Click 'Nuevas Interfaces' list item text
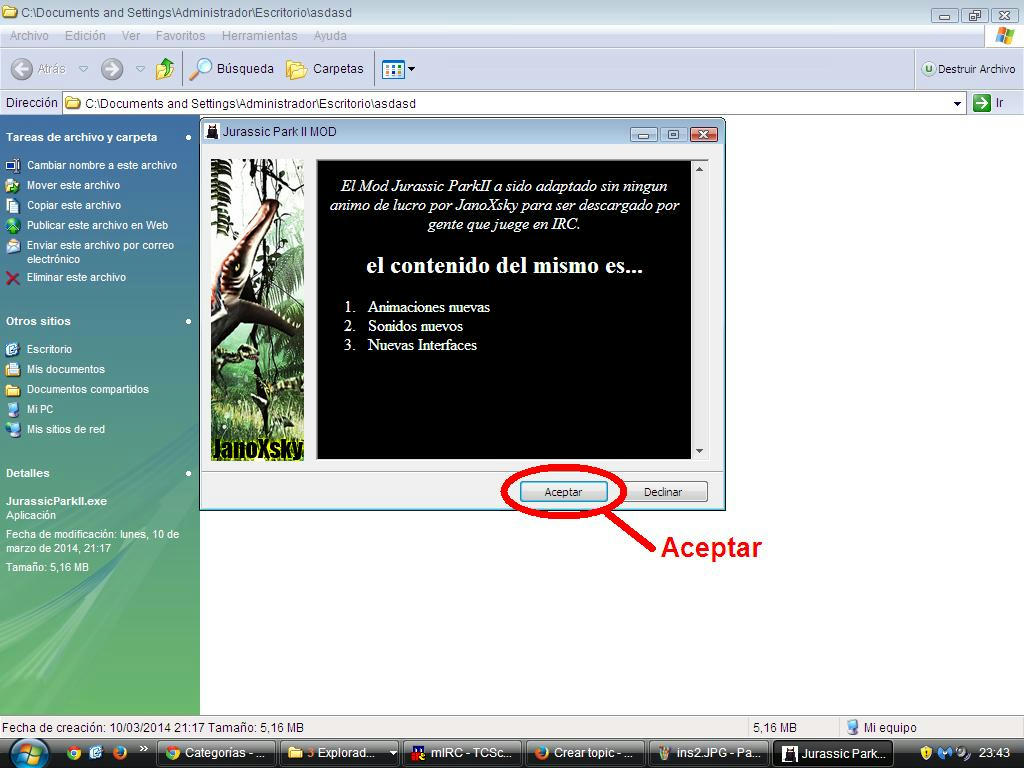The image size is (1024, 768). click(x=422, y=345)
